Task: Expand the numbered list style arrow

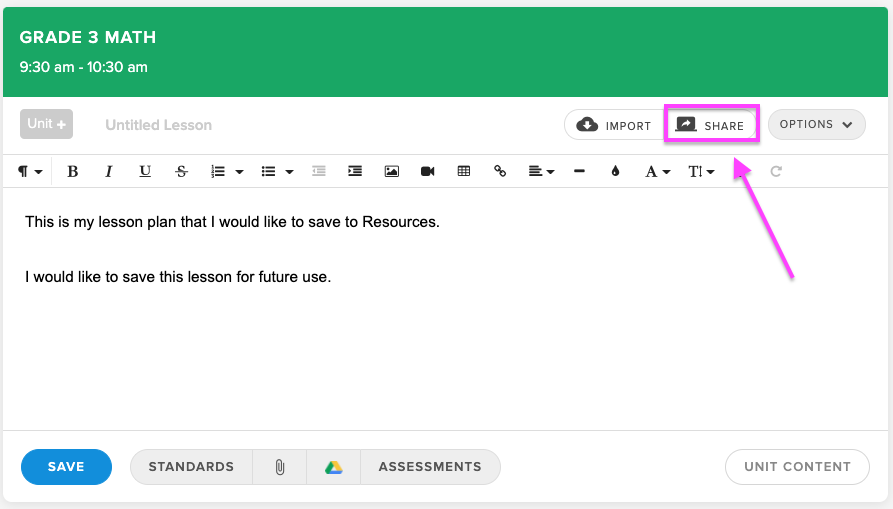Action: 239,172
